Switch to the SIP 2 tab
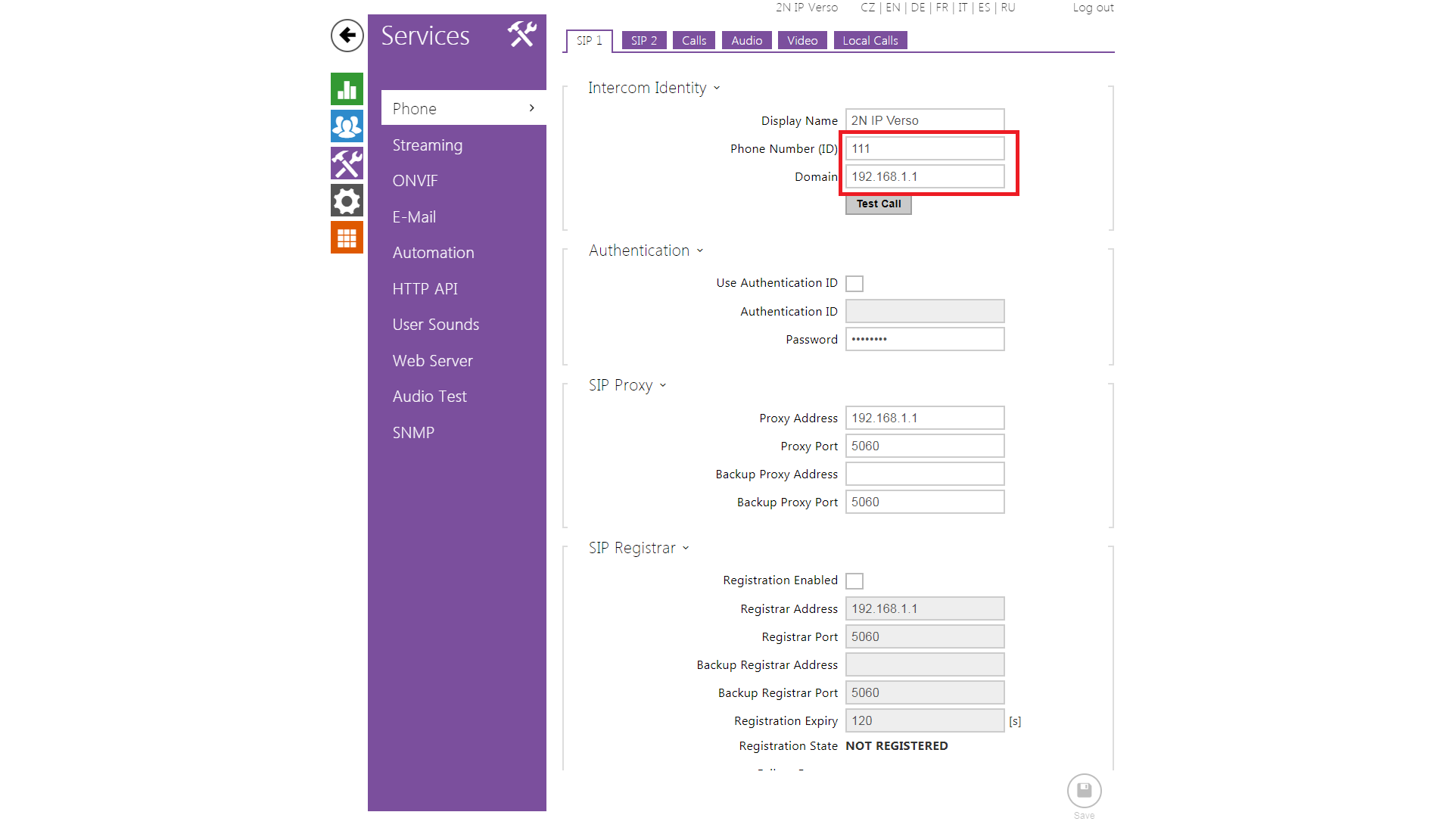 [x=643, y=41]
